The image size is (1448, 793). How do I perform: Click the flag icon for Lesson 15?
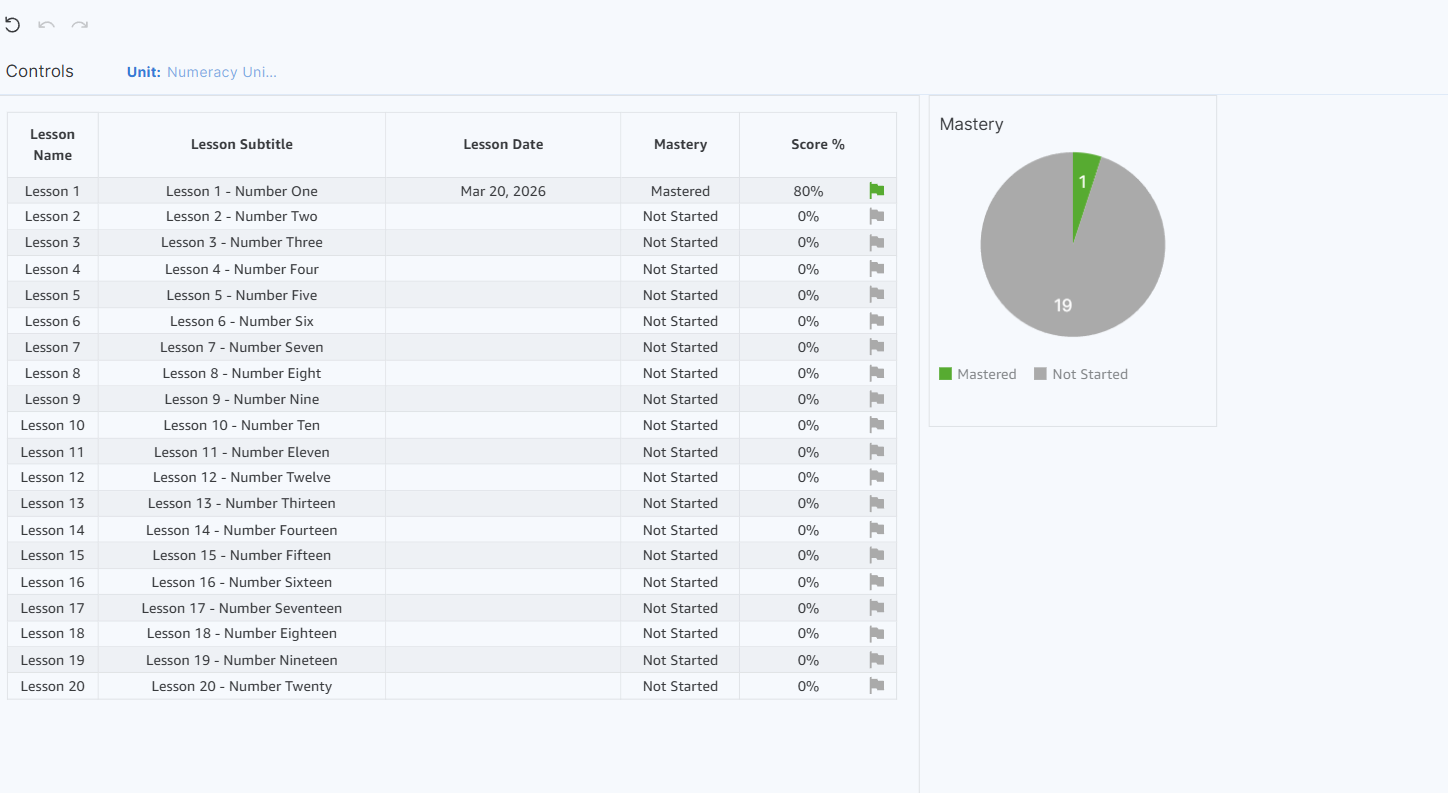click(x=877, y=555)
